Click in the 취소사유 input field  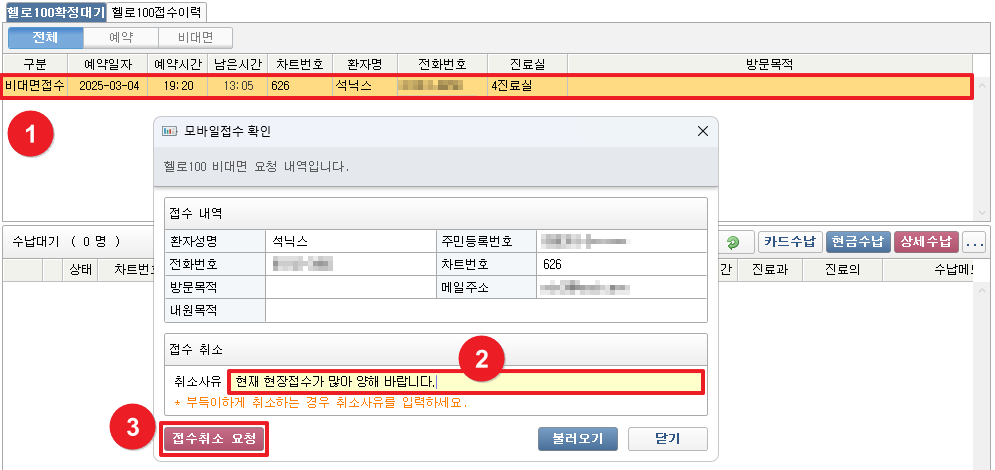point(465,381)
